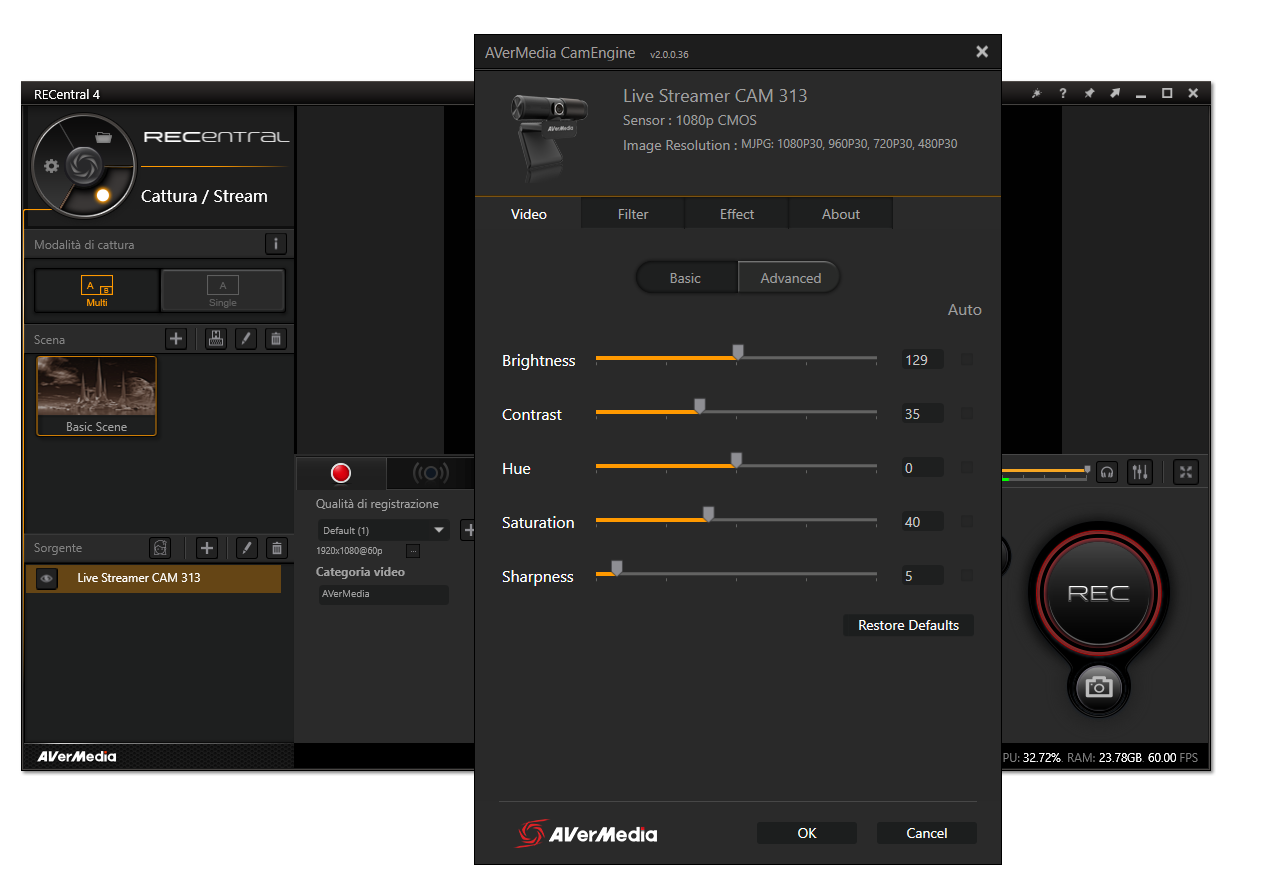Click the Brightness value field showing 129

point(922,360)
